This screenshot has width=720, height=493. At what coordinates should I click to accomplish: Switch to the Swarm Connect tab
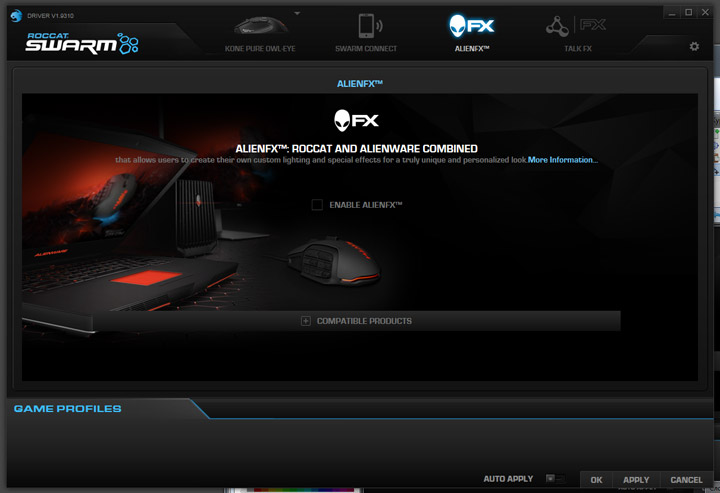[366, 33]
